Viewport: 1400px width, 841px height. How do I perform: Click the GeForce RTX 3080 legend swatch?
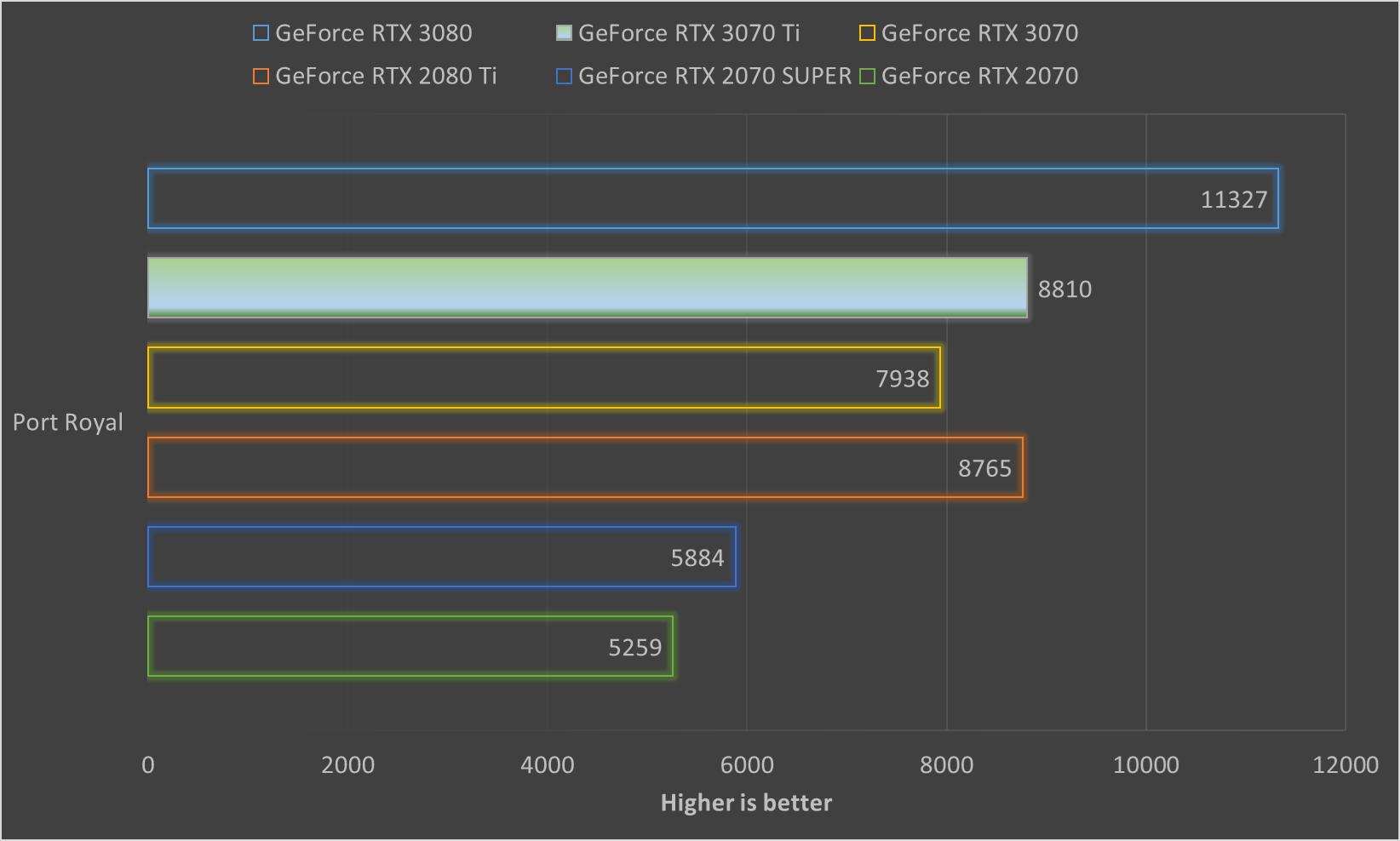tap(260, 32)
